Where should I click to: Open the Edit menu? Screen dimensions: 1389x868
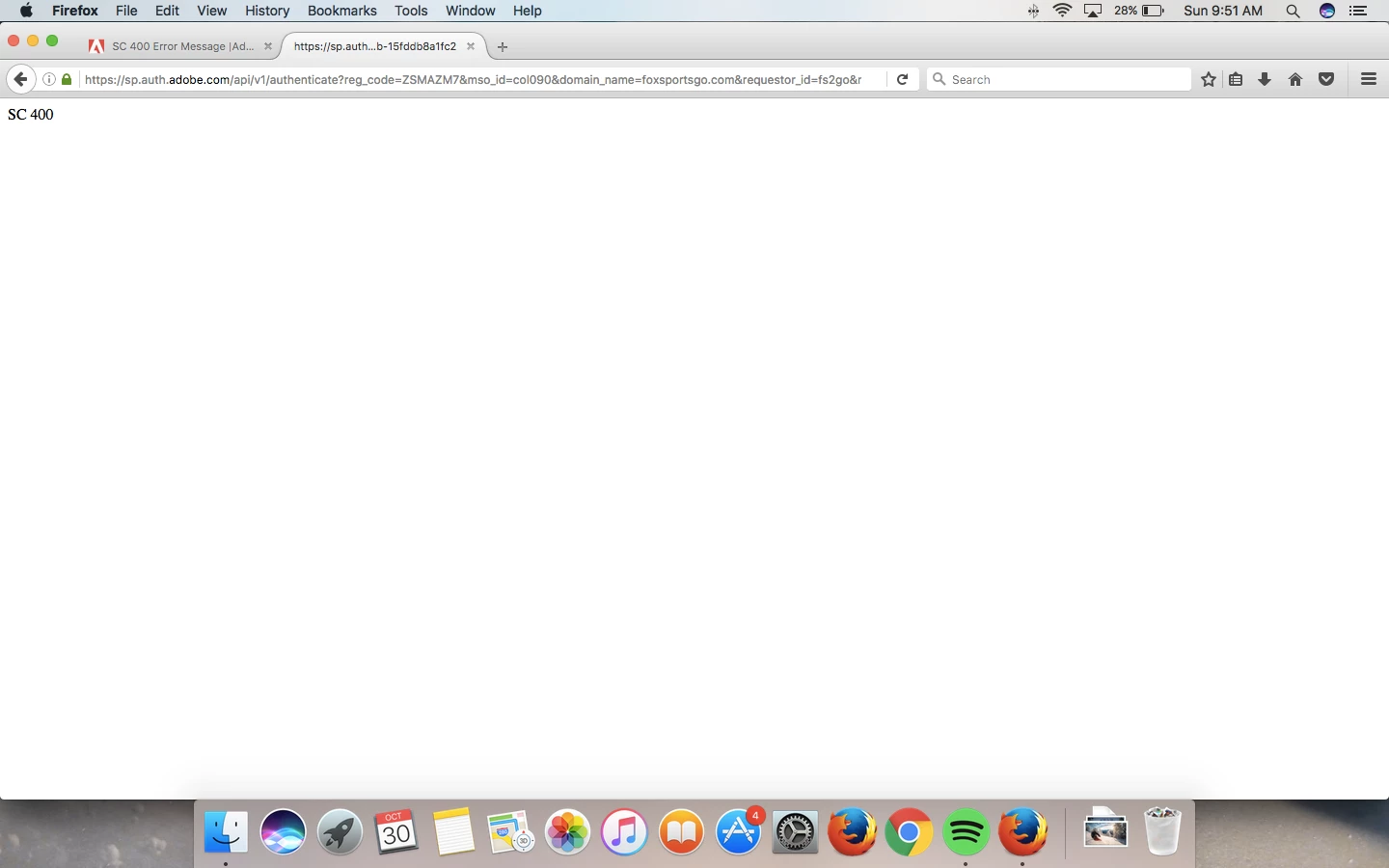pos(167,11)
